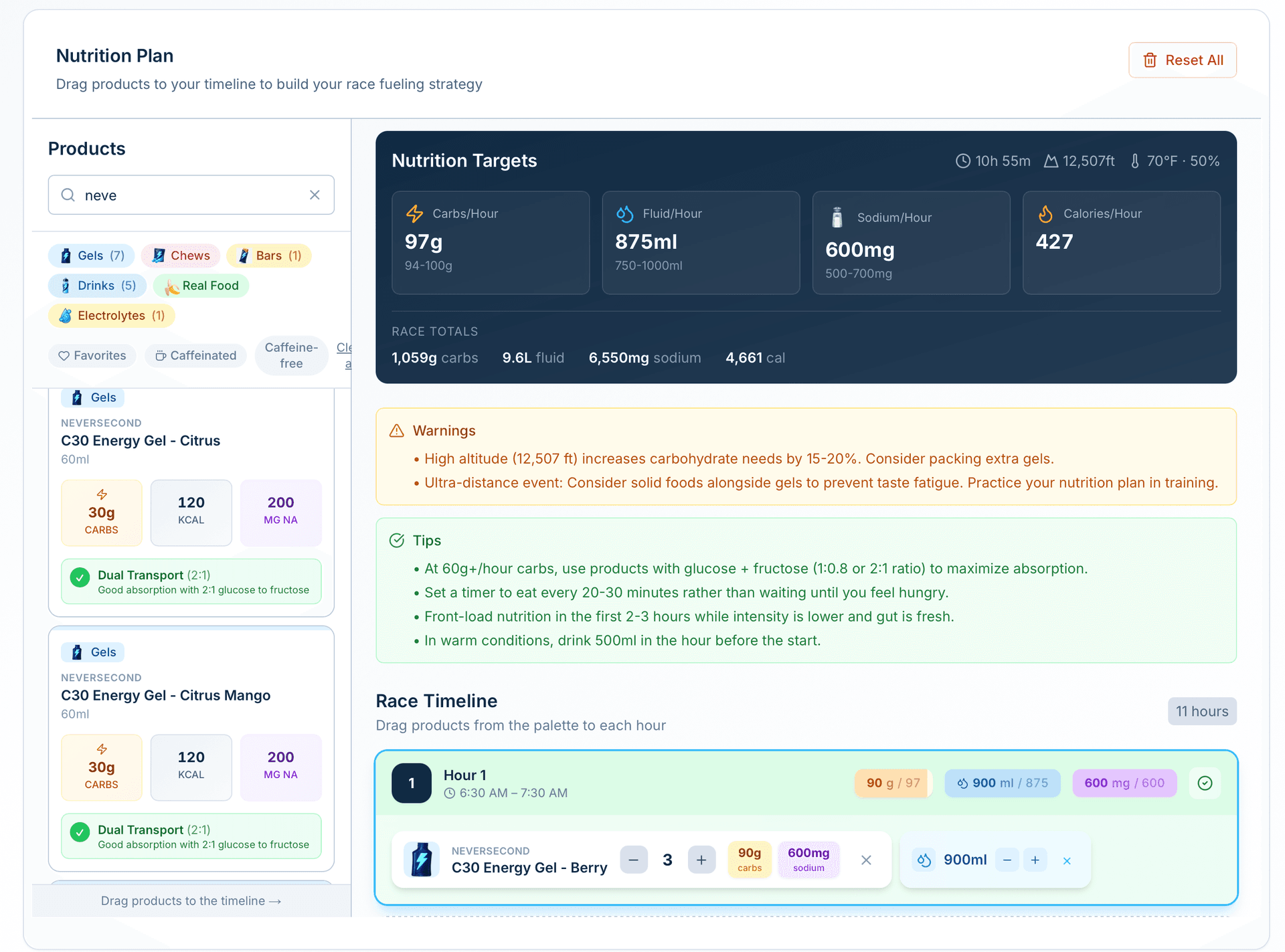Increase gel quantity with the plus stepper

[701, 860]
